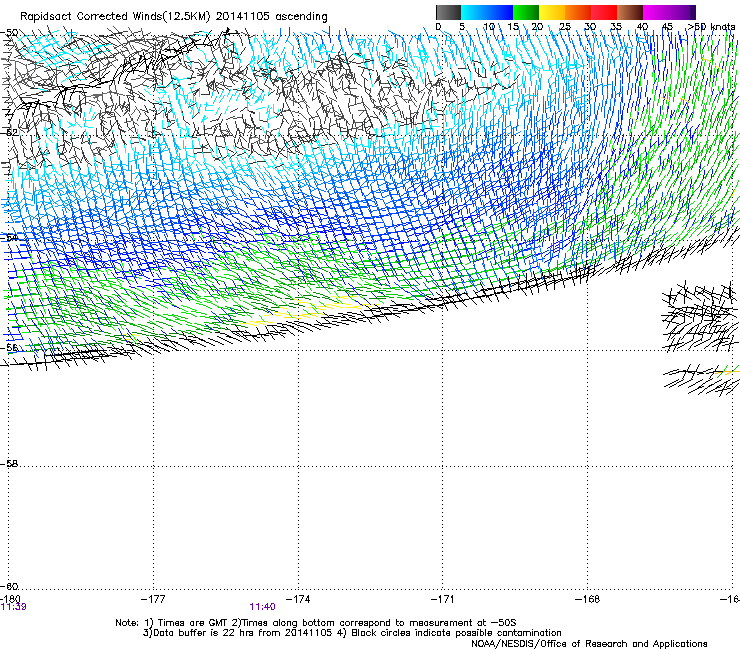The width and height of the screenshot is (740, 650).
Task: Click the '-54' latitude axis label
Action: 9,237
